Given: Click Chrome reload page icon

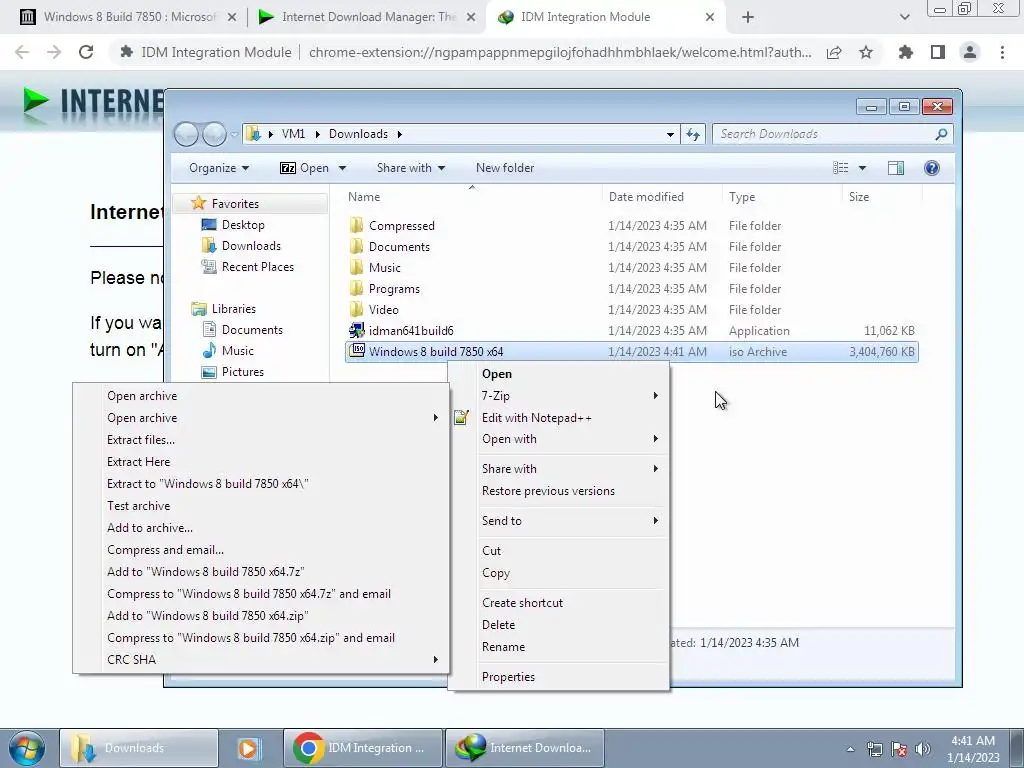Looking at the screenshot, I should tap(86, 52).
